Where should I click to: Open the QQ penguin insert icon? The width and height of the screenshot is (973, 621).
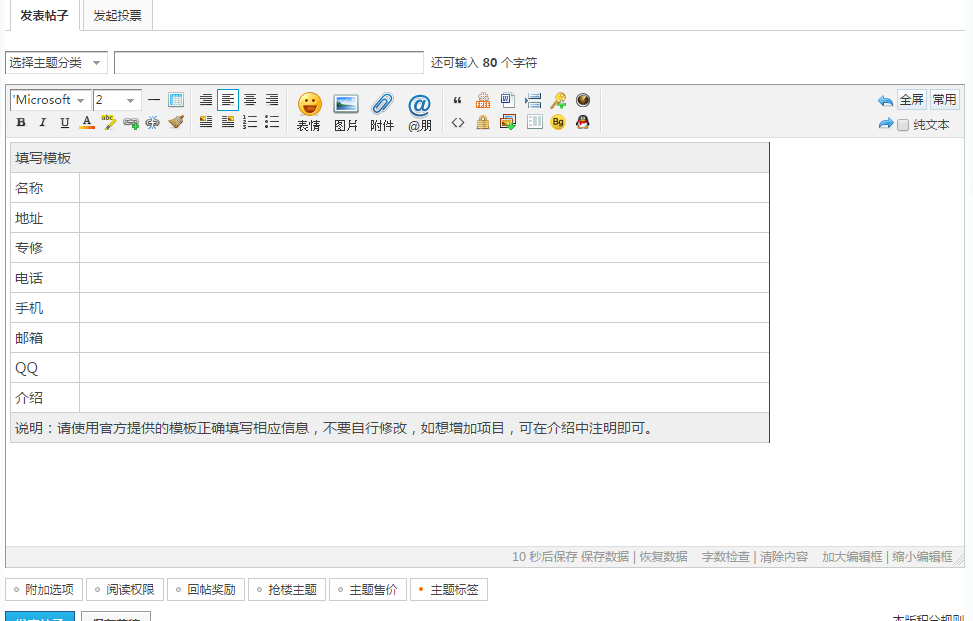click(582, 122)
